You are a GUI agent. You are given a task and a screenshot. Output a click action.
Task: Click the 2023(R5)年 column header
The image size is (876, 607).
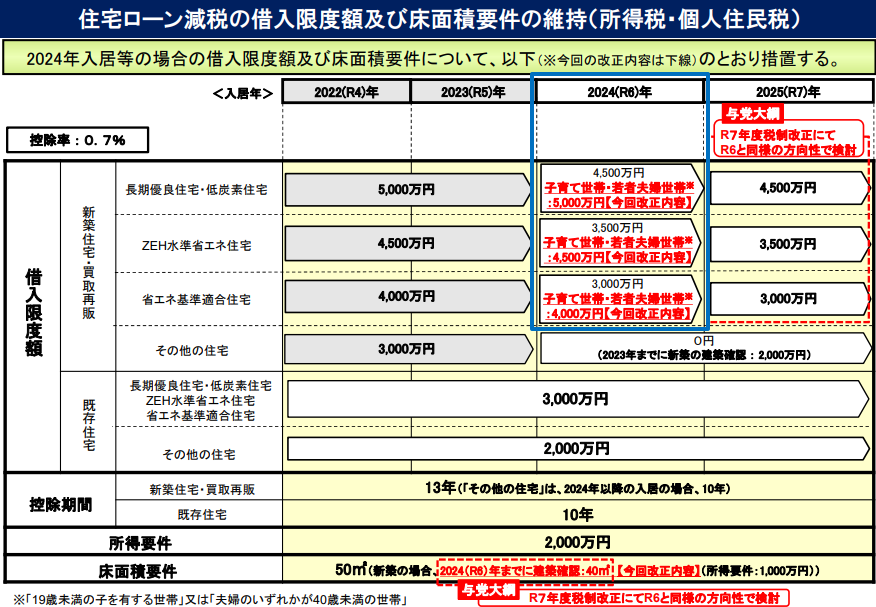[x=472, y=92]
